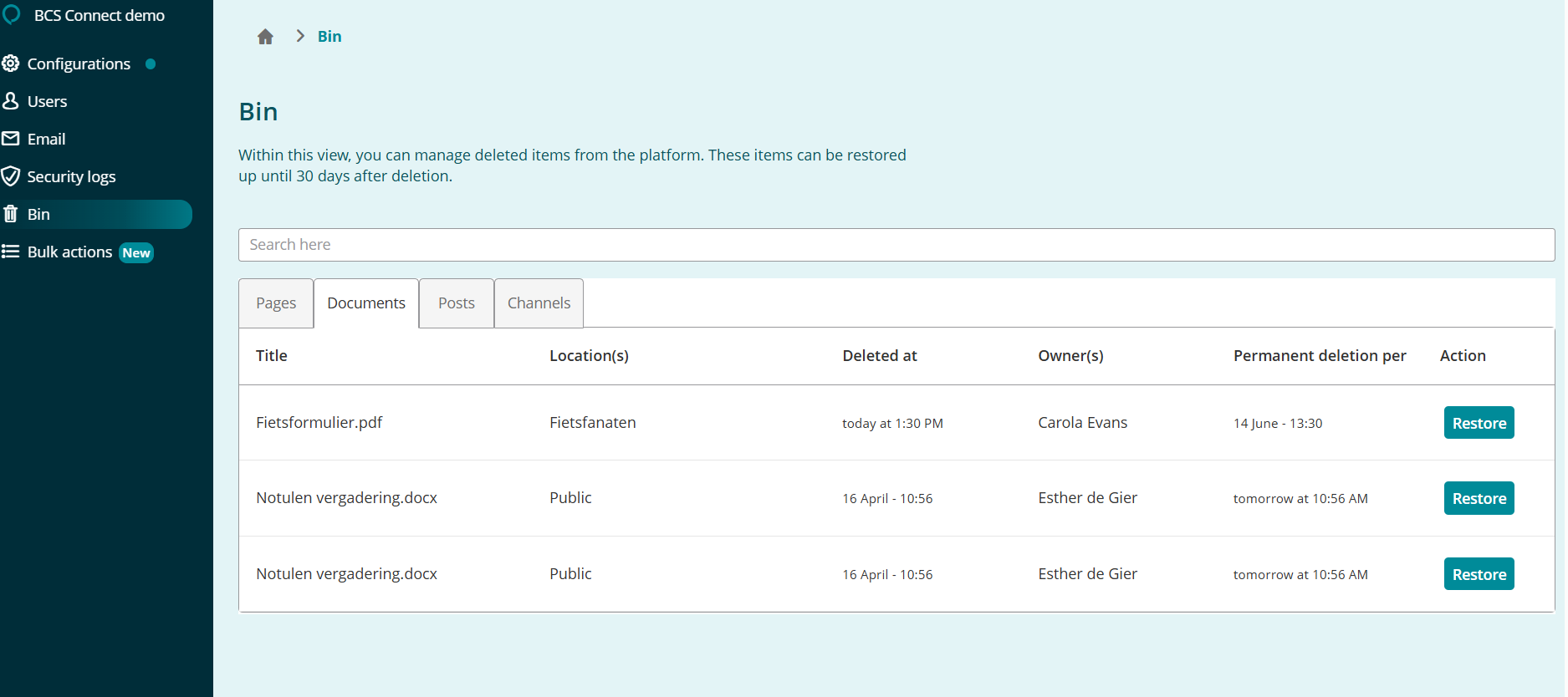Open Email in the sidebar
Screen dimensions: 1568x697
tap(46, 139)
